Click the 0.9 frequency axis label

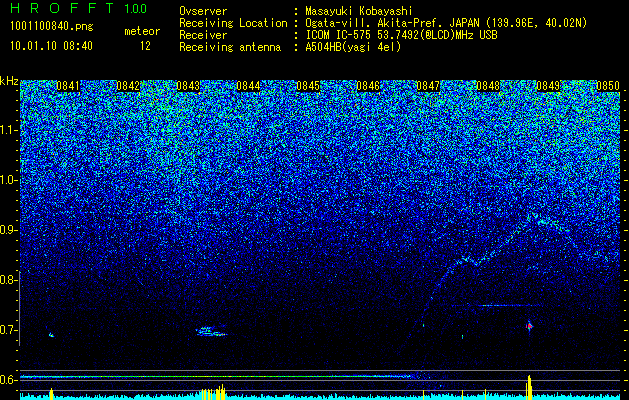[x=8, y=230]
